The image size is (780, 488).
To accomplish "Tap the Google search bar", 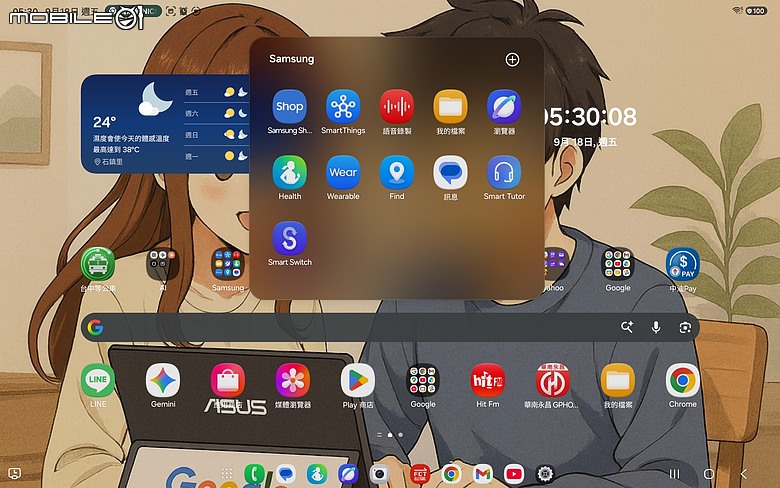I will pyautogui.click(x=390, y=327).
